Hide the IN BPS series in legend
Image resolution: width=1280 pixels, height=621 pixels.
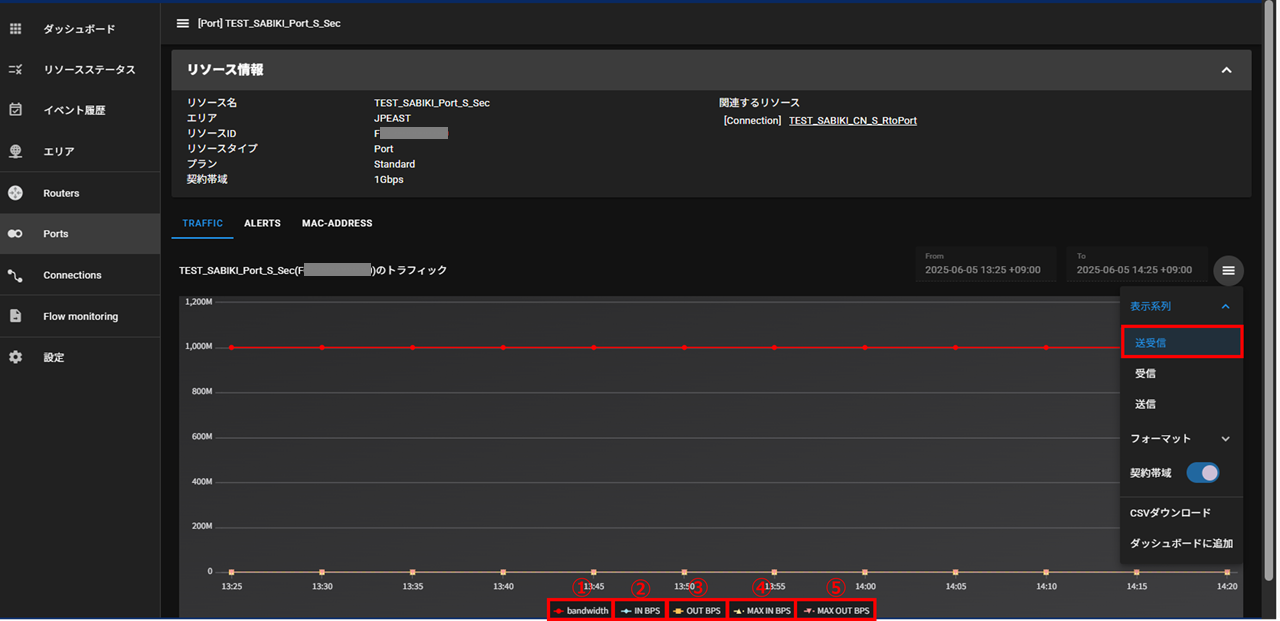coord(639,610)
